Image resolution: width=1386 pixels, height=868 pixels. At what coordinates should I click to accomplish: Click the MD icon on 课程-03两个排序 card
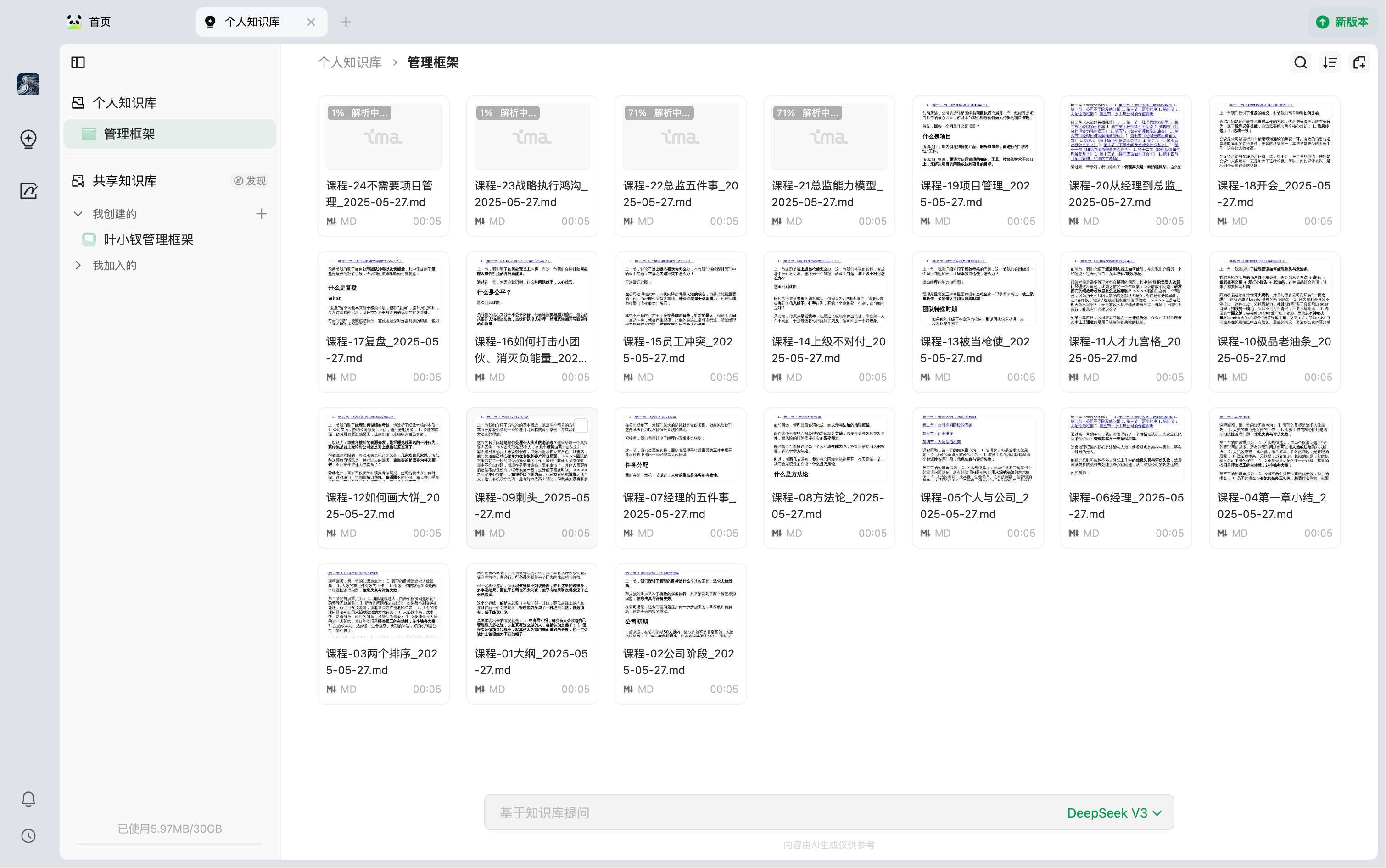(x=331, y=689)
